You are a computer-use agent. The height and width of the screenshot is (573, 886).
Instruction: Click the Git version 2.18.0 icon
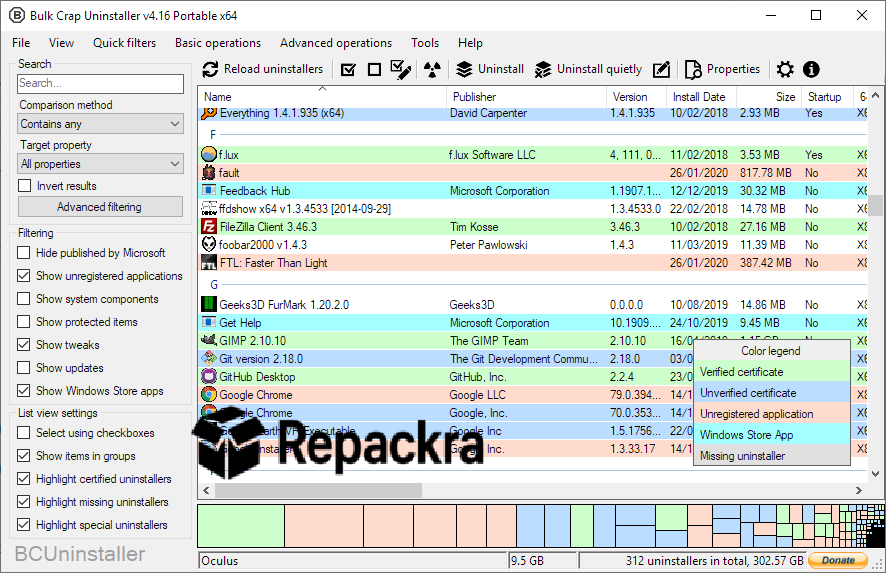(209, 358)
